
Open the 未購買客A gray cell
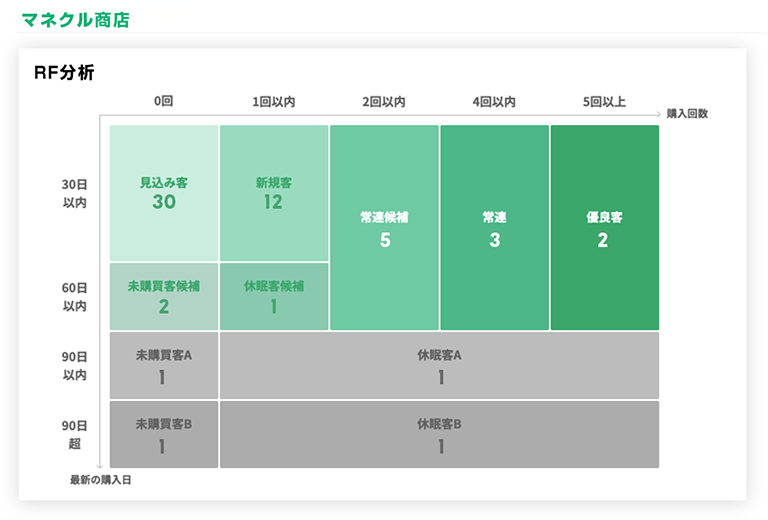164,365
